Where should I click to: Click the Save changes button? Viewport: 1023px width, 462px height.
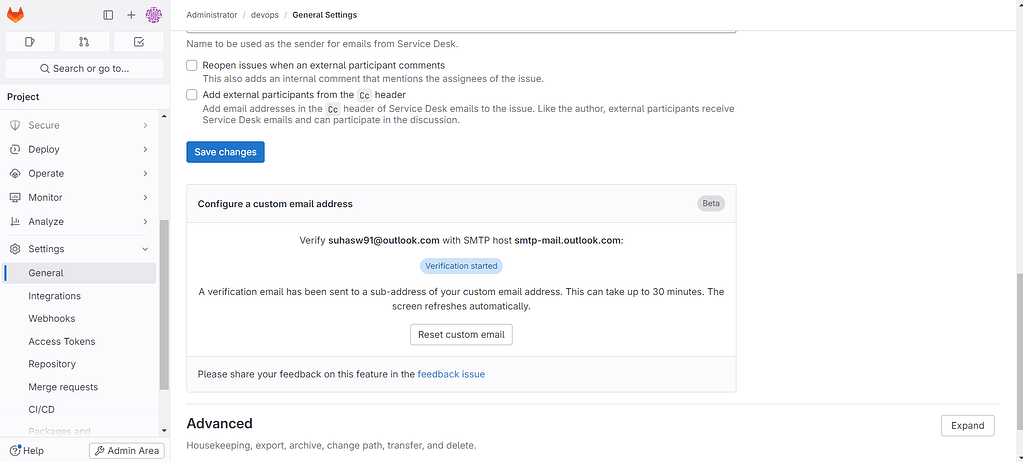(x=225, y=152)
